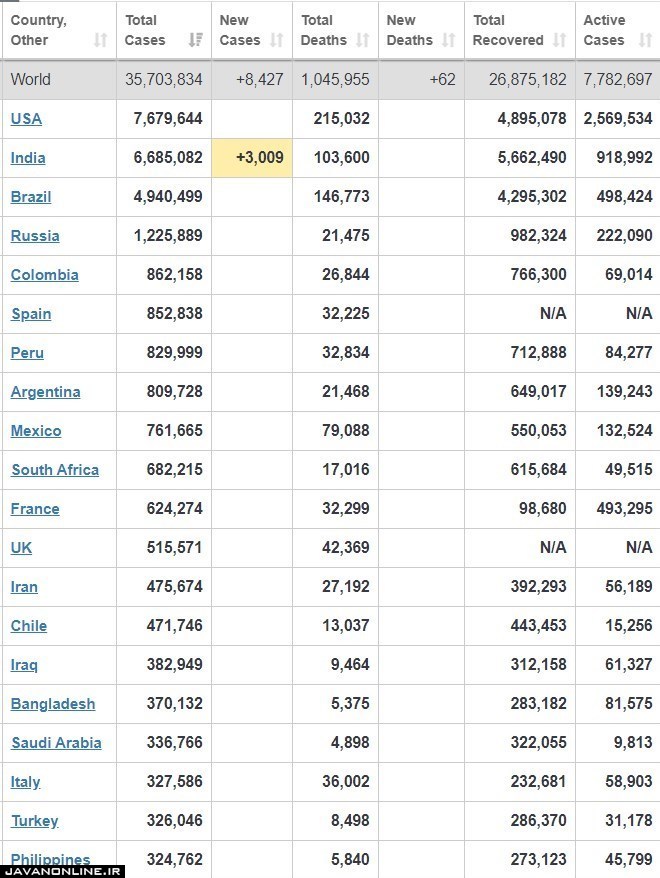Screen dimensions: 660x878
Task: Sort table by Total Recovered icon
Action: (x=559, y=40)
